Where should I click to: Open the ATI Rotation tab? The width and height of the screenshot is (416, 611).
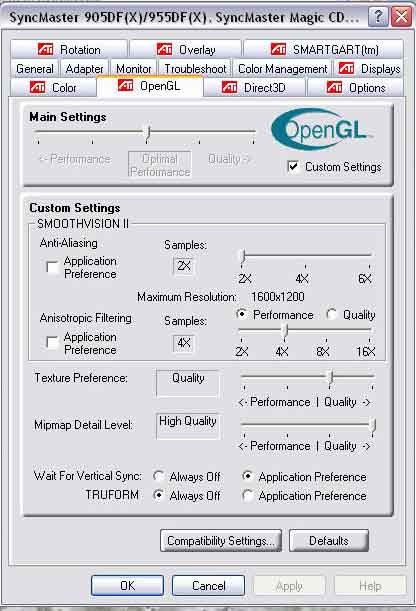tap(69, 49)
